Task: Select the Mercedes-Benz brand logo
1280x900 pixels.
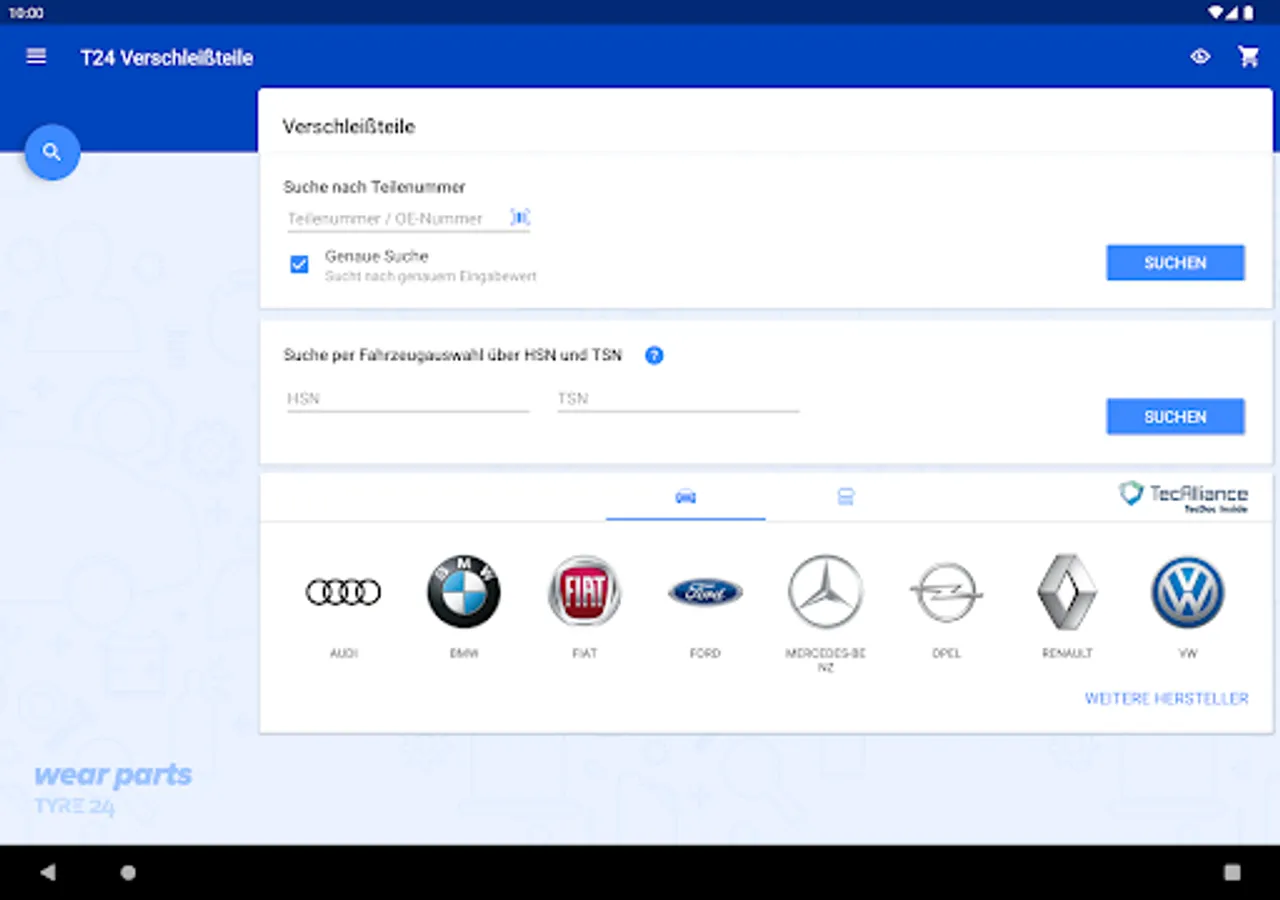Action: [x=826, y=592]
